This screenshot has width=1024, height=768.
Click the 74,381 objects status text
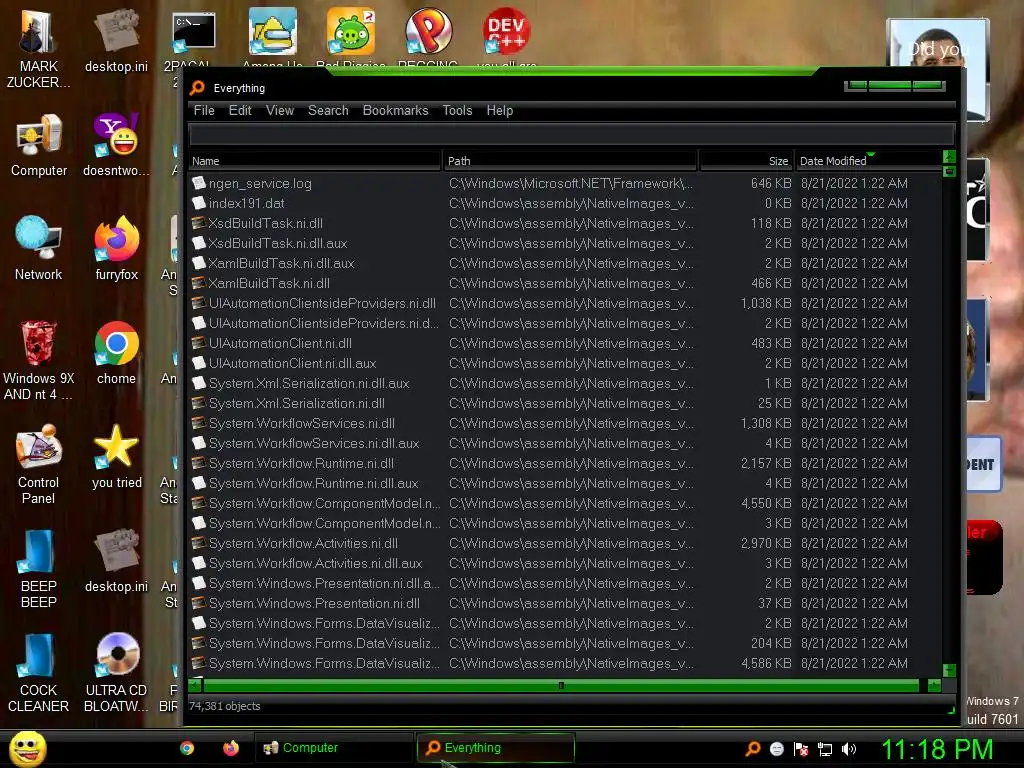click(x=225, y=706)
